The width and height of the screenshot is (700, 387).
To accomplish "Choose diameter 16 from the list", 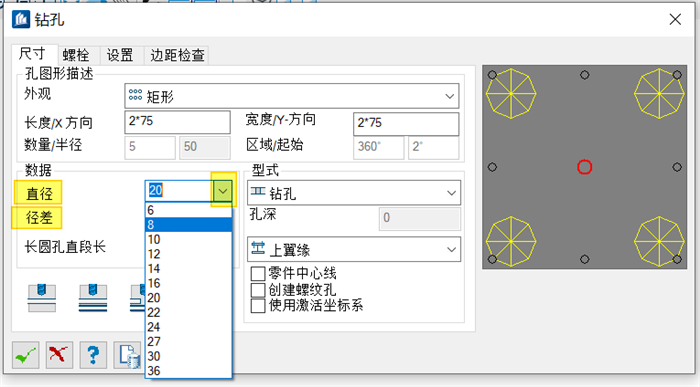I will [188, 283].
